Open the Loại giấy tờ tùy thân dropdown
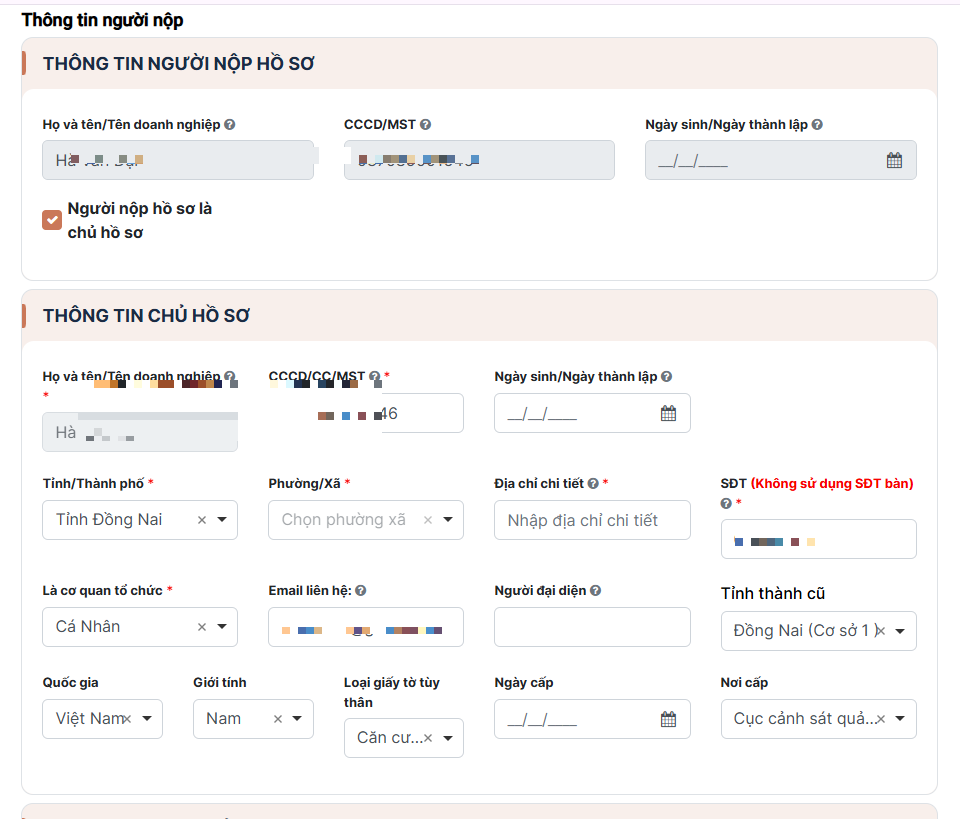The height and width of the screenshot is (819, 960). point(448,738)
